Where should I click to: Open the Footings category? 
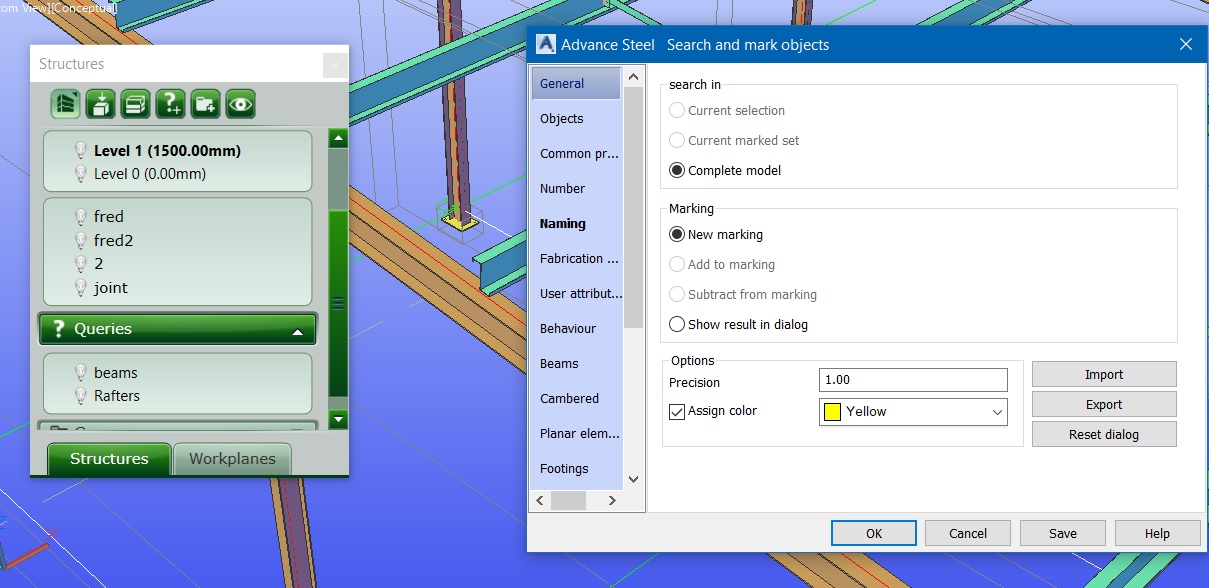pos(576,468)
